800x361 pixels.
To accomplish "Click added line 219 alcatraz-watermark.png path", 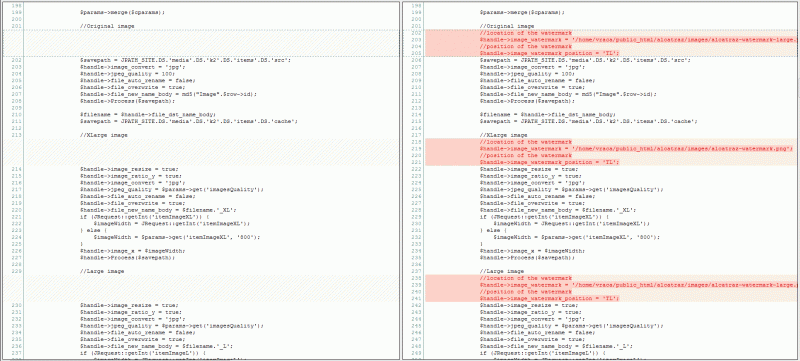I will click(x=636, y=148).
